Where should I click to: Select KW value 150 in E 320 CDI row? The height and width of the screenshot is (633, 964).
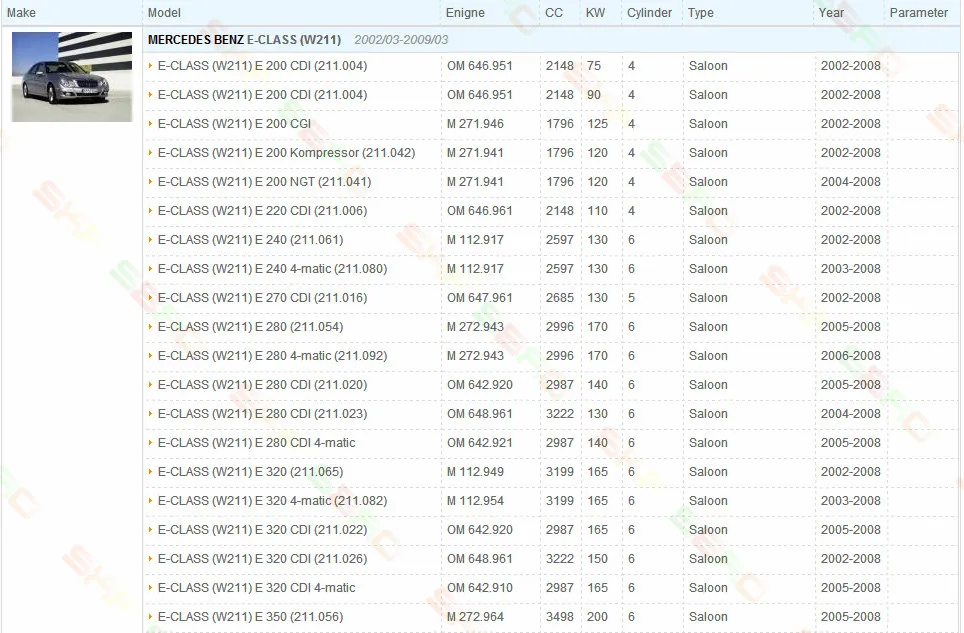point(597,559)
